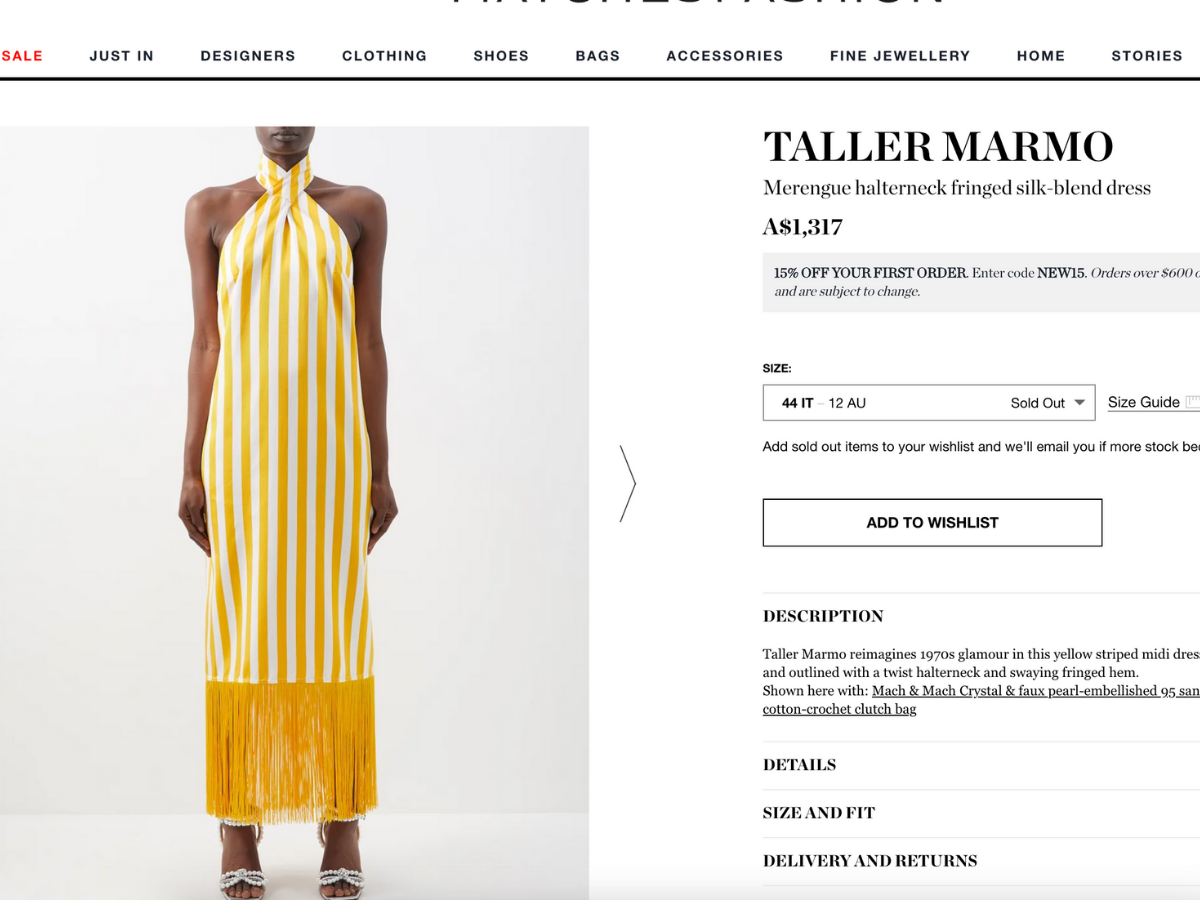Expand the Details section
This screenshot has width=1200, height=900.
(981, 765)
